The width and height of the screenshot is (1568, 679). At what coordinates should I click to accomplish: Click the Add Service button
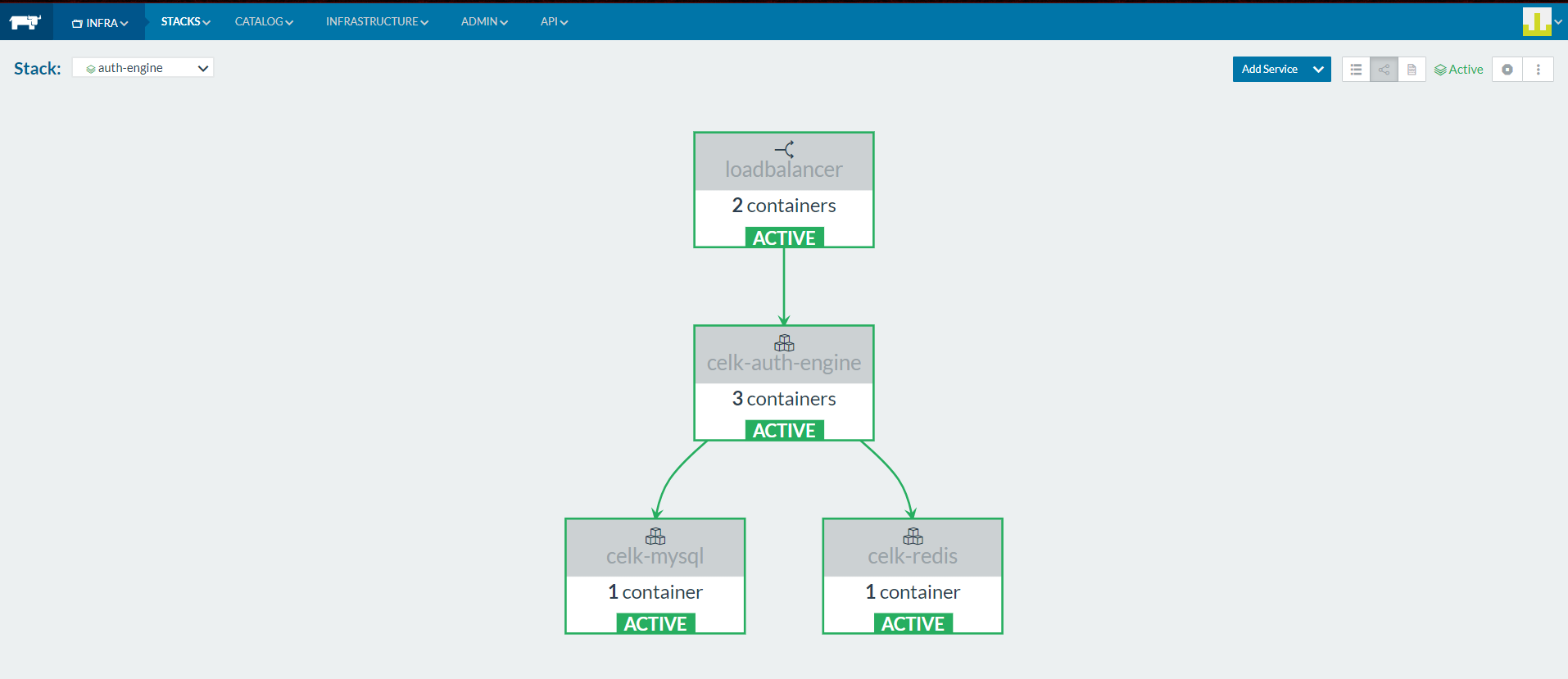click(x=1269, y=70)
